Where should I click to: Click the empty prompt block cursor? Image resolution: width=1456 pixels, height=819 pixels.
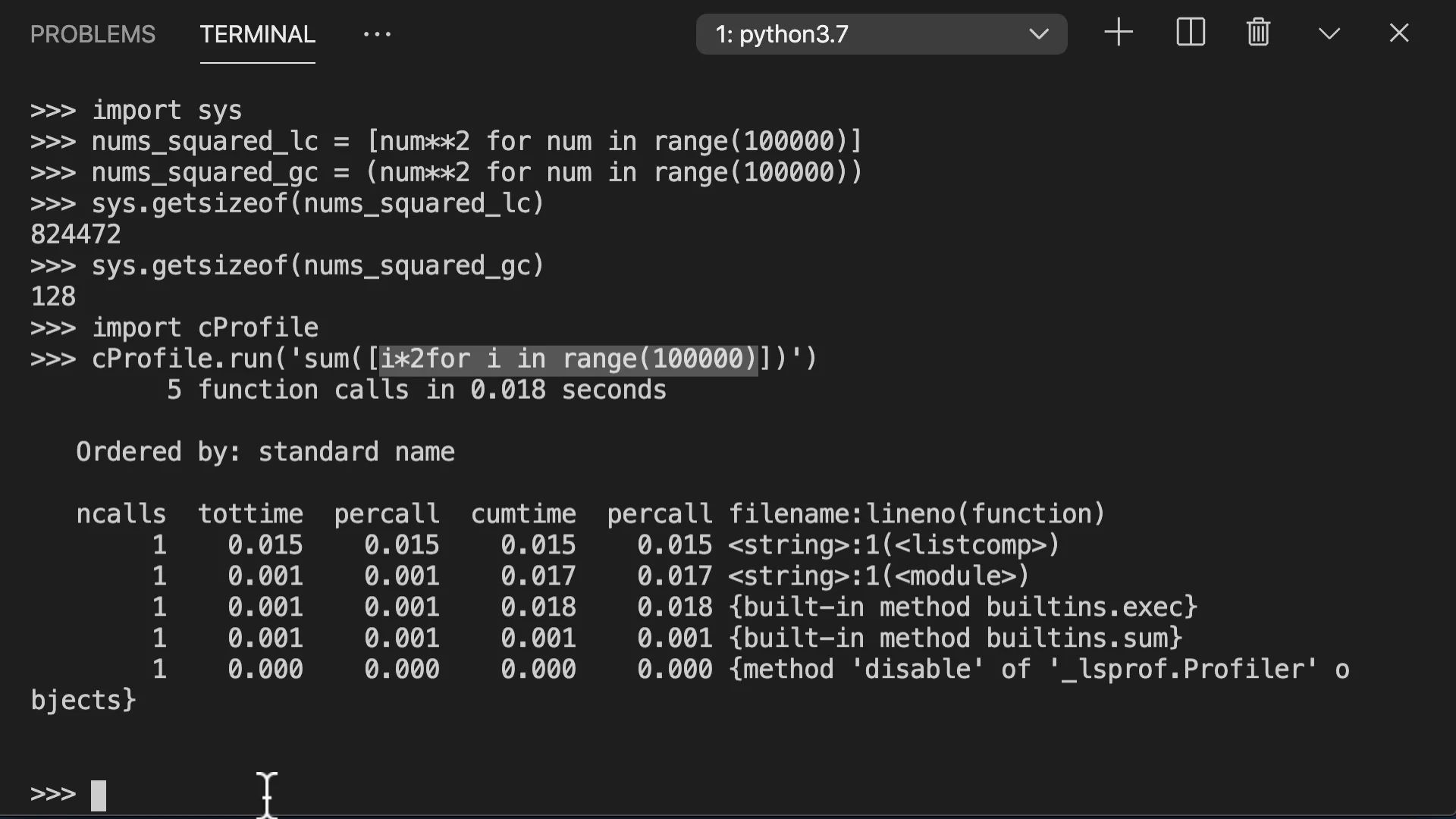pyautogui.click(x=99, y=795)
